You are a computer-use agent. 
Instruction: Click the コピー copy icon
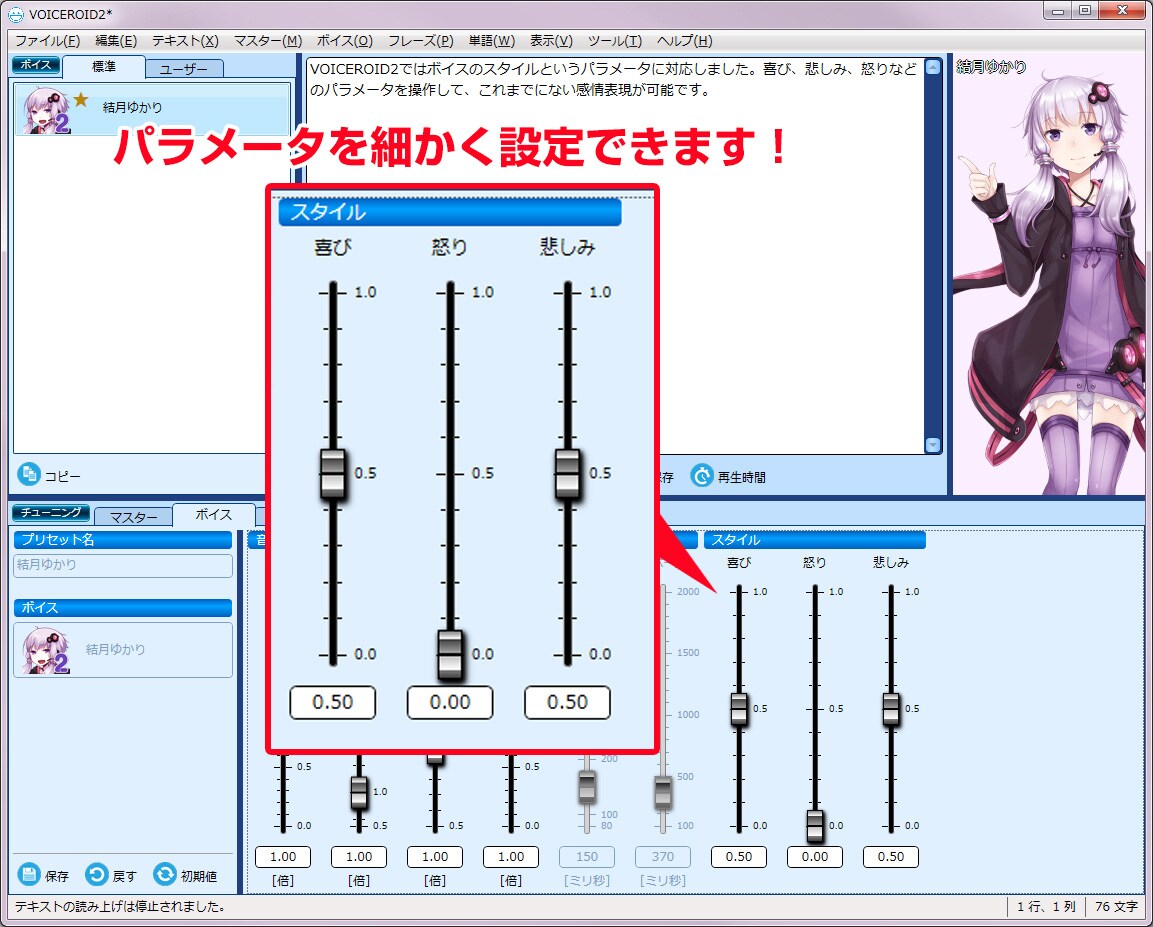(x=29, y=475)
